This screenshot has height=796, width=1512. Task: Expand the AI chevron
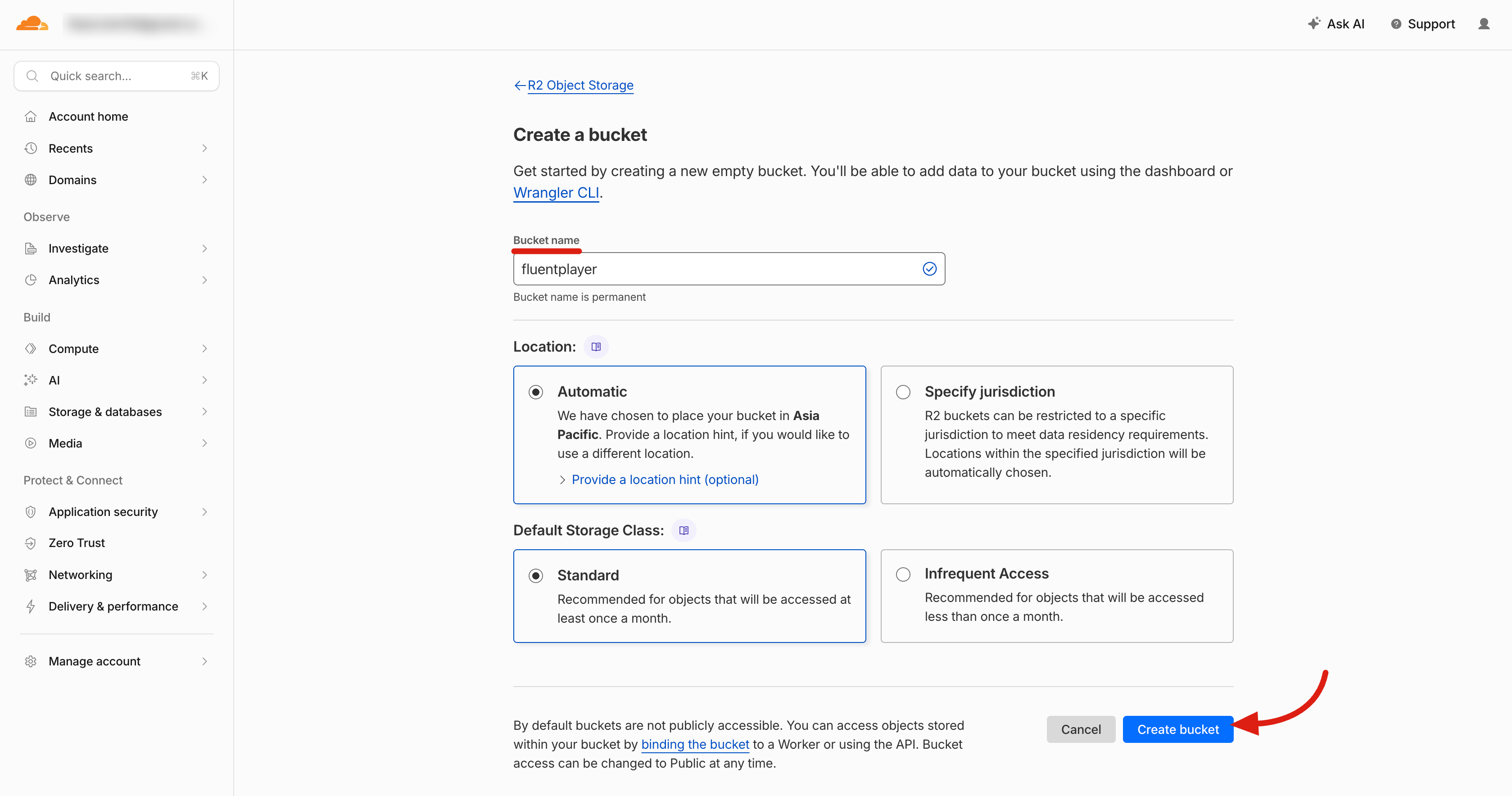click(204, 380)
